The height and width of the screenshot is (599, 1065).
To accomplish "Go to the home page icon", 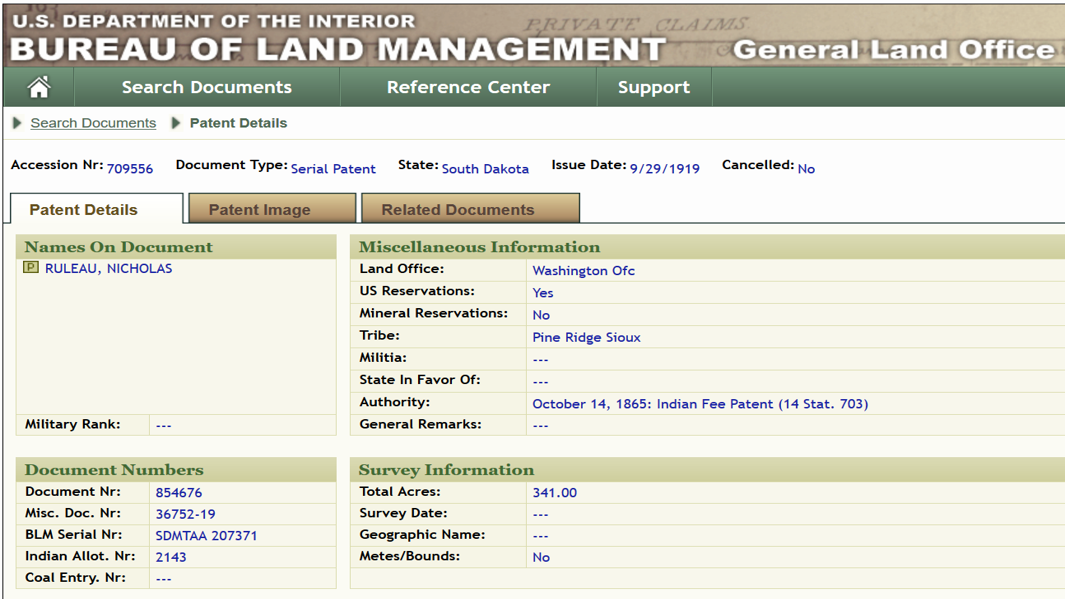I will (x=39, y=87).
